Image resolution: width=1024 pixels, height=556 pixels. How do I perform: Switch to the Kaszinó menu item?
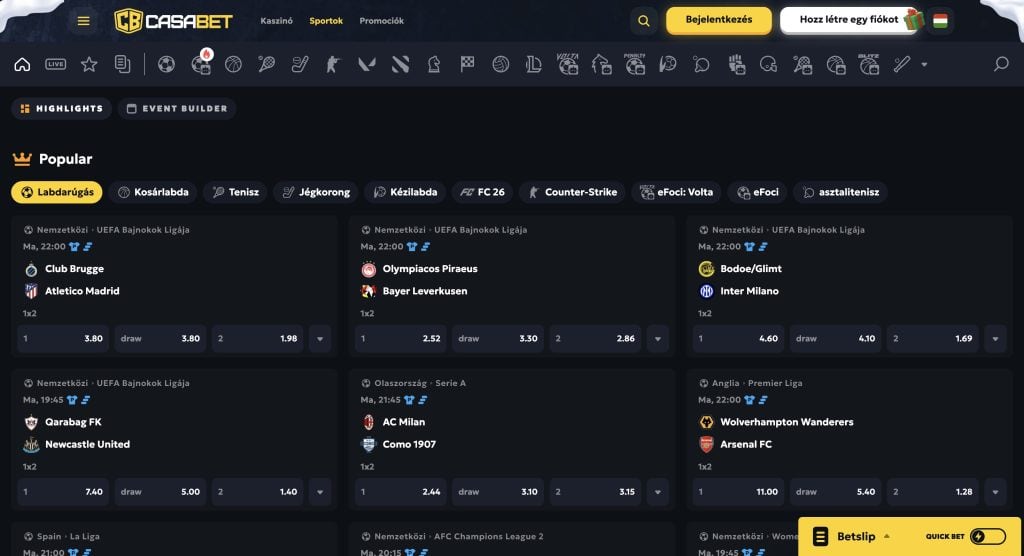pyautogui.click(x=276, y=21)
